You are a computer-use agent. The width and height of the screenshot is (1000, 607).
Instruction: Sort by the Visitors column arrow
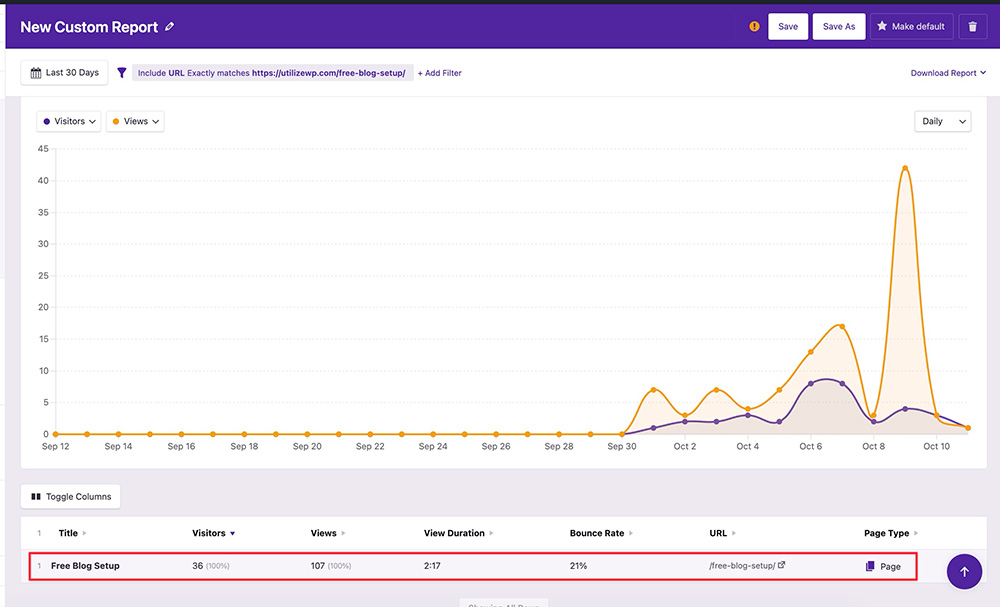[233, 534]
